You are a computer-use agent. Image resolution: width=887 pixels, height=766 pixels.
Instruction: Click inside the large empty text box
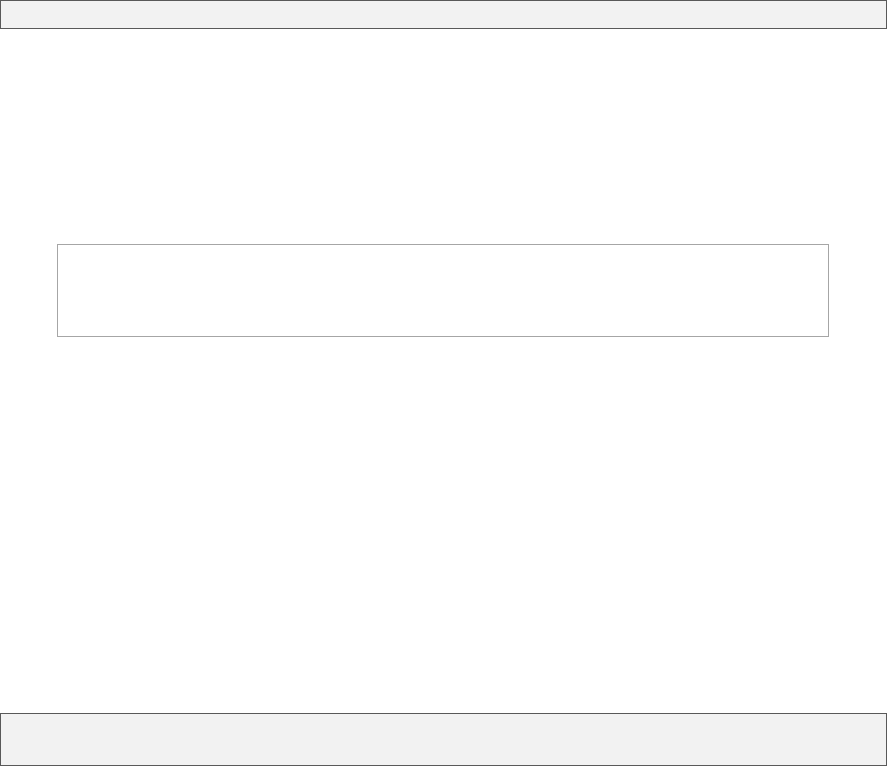[x=443, y=290]
